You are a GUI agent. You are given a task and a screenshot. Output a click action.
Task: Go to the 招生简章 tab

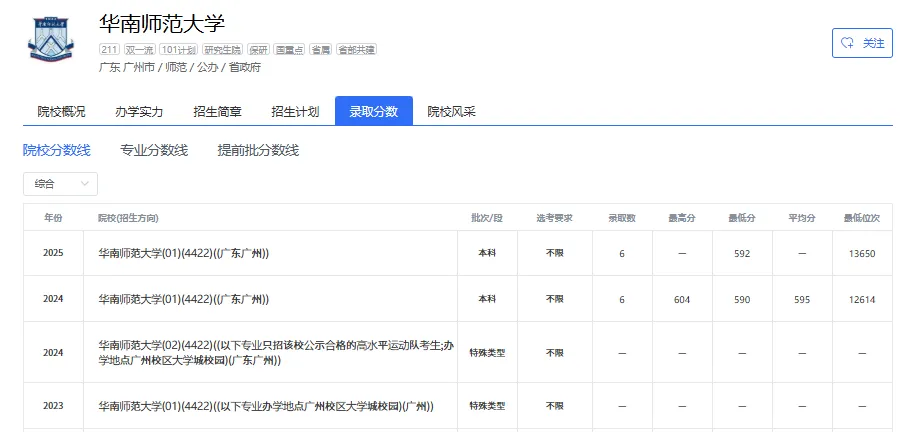(217, 112)
